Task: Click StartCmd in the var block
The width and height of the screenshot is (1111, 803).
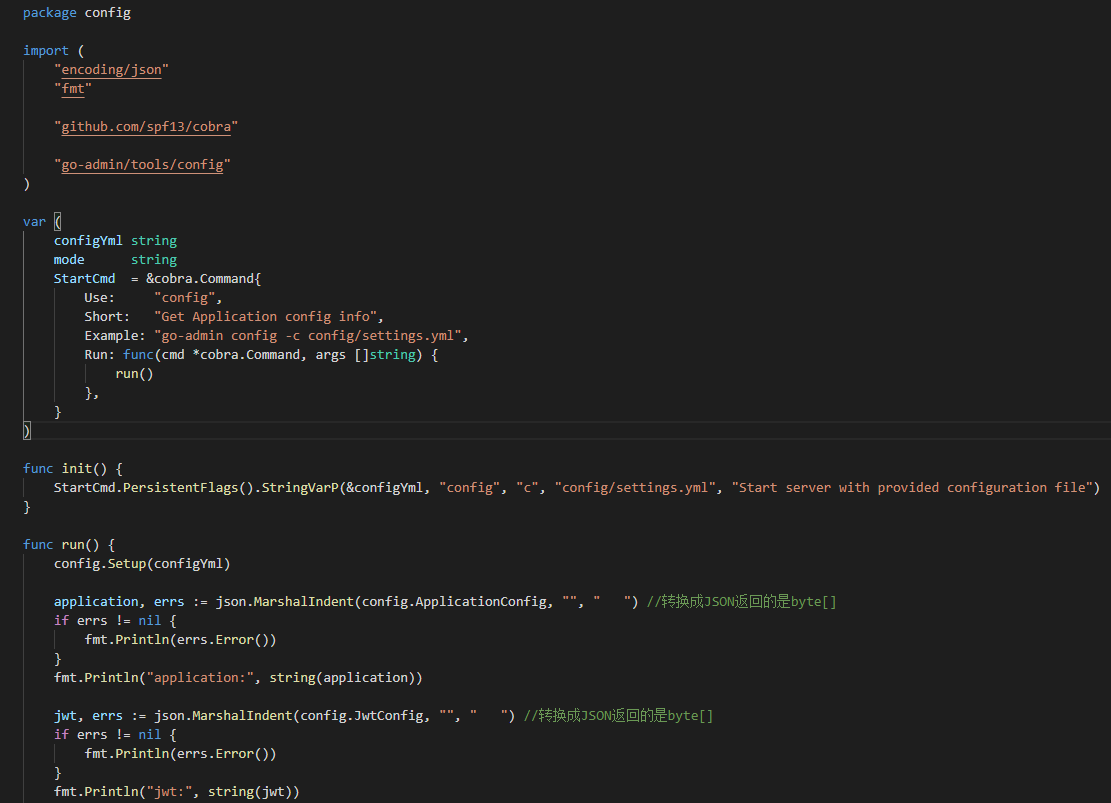Action: tap(84, 279)
